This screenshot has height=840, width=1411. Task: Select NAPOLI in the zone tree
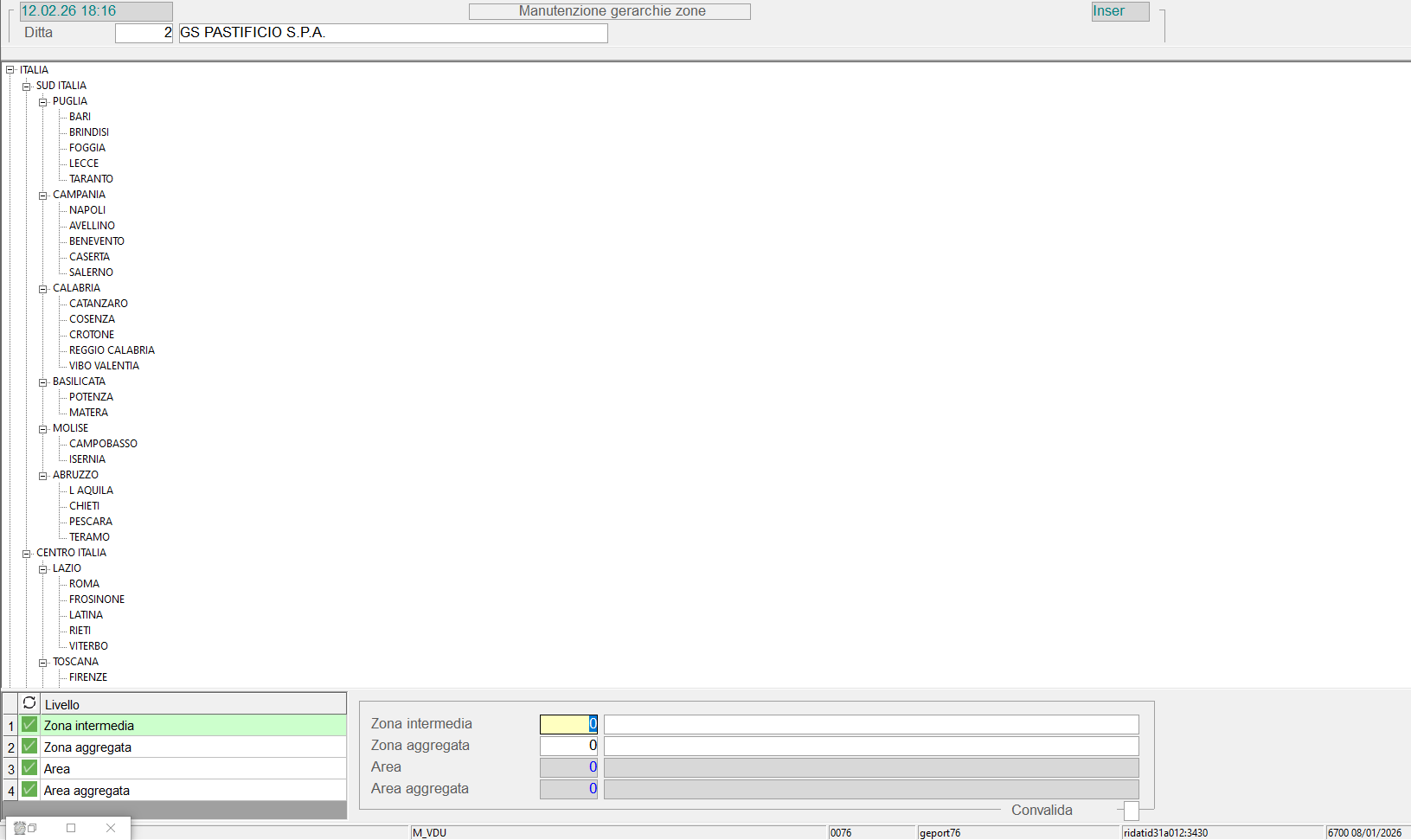coord(87,210)
